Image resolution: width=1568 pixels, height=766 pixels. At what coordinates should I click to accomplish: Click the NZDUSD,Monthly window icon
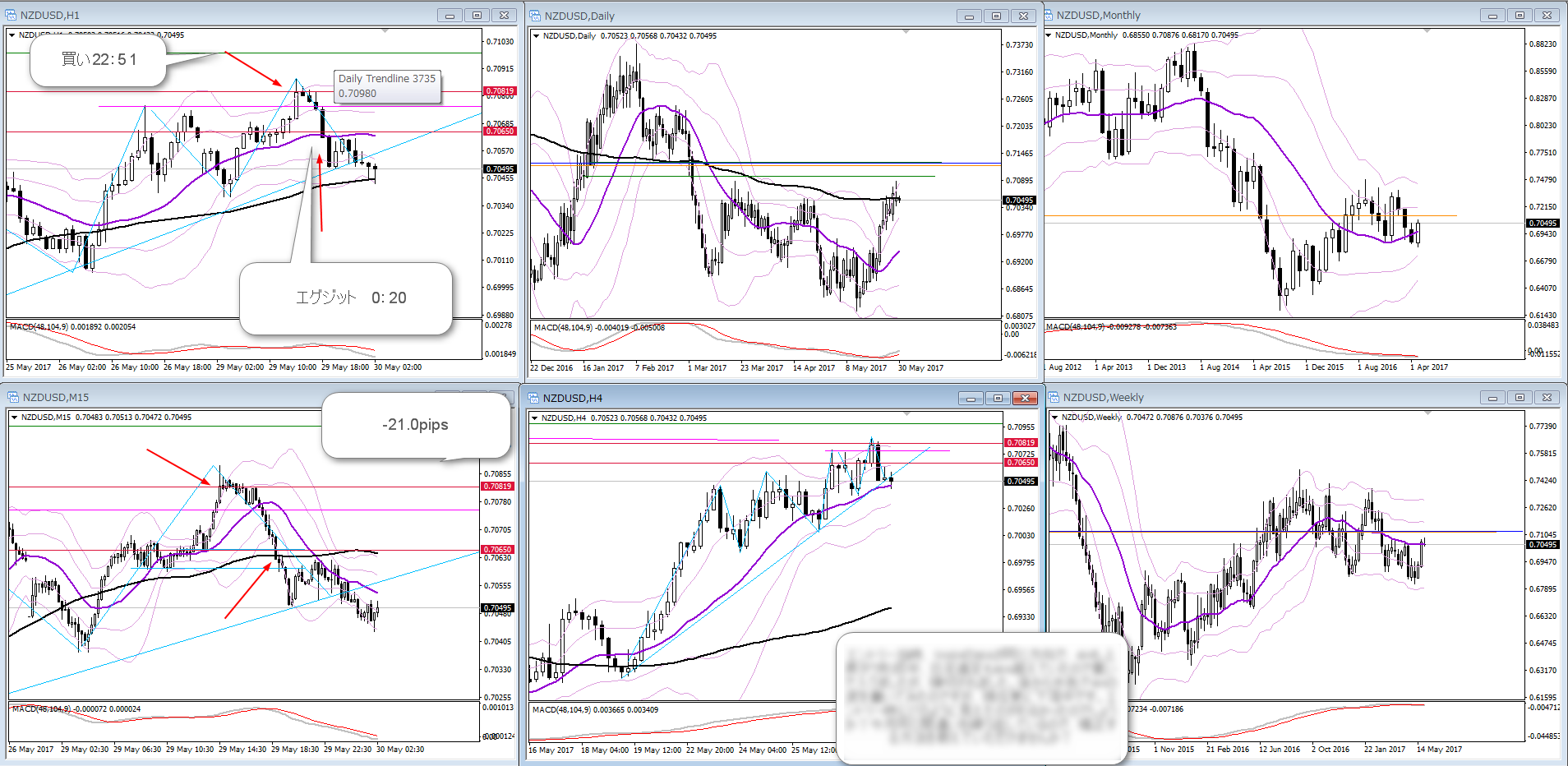pyautogui.click(x=1049, y=16)
